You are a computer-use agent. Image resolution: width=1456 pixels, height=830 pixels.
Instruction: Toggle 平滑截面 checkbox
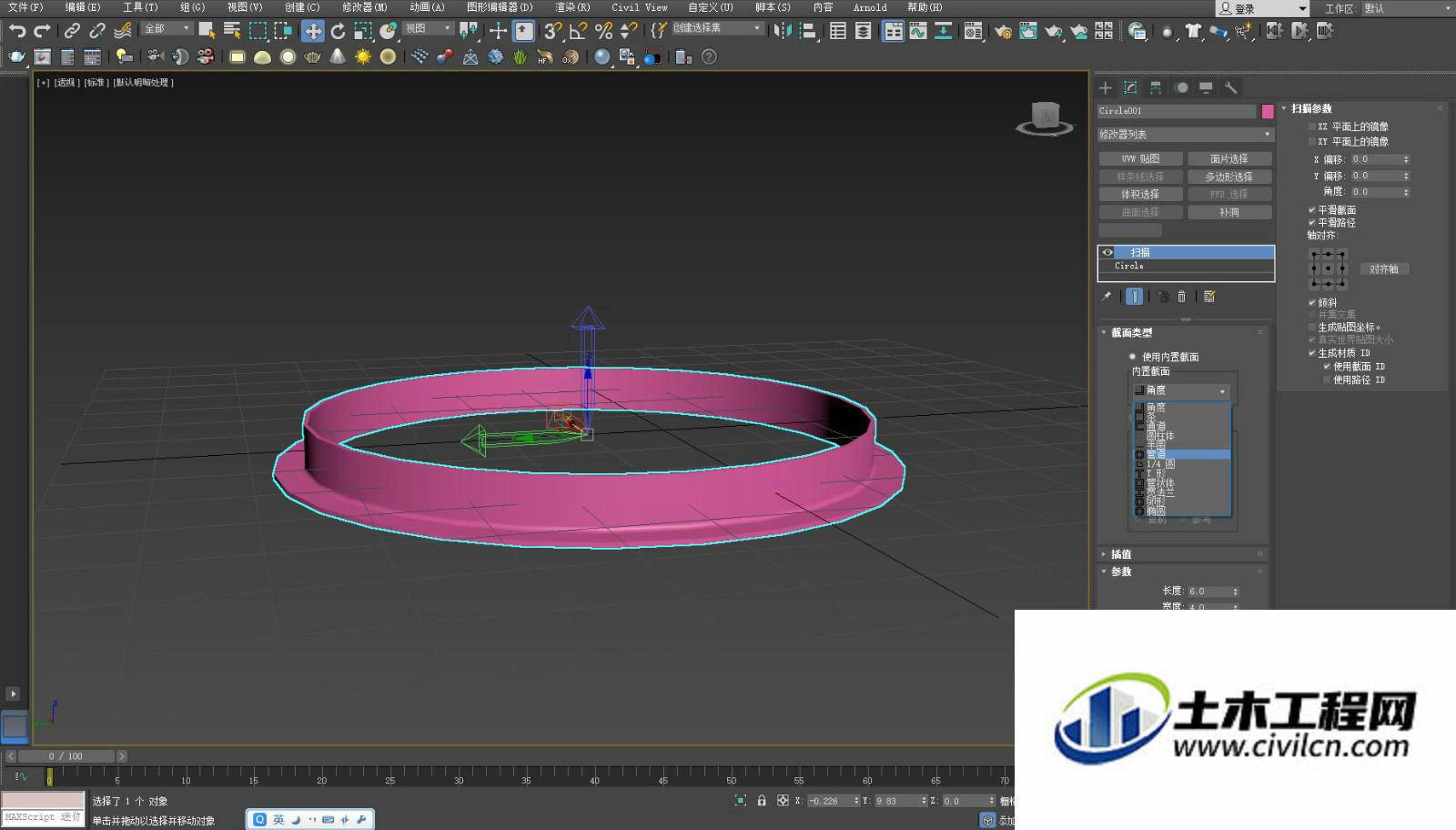[x=1311, y=209]
